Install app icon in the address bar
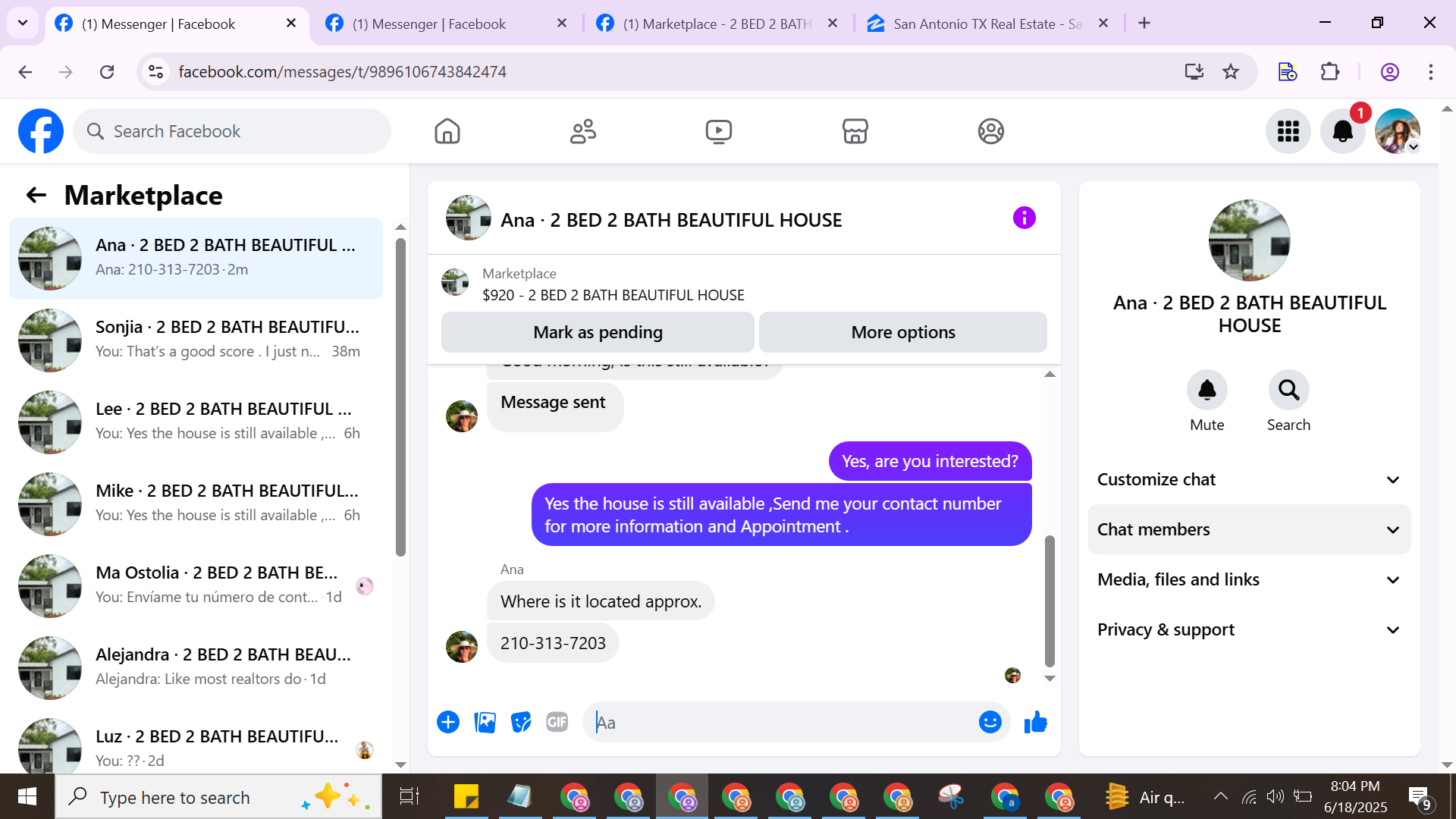Image resolution: width=1456 pixels, height=819 pixels. (1194, 71)
